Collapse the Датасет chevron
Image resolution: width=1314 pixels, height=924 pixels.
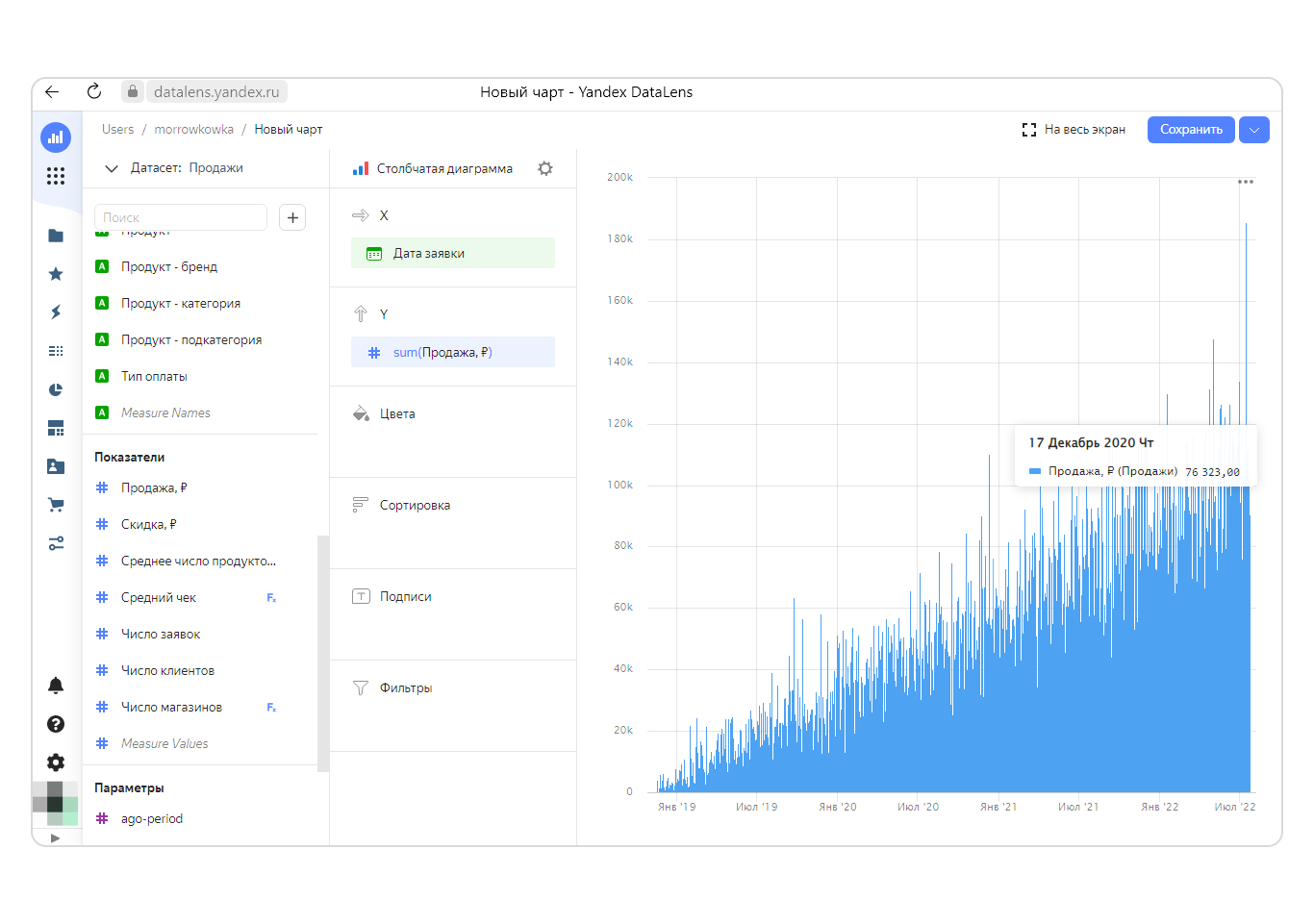coord(112,168)
